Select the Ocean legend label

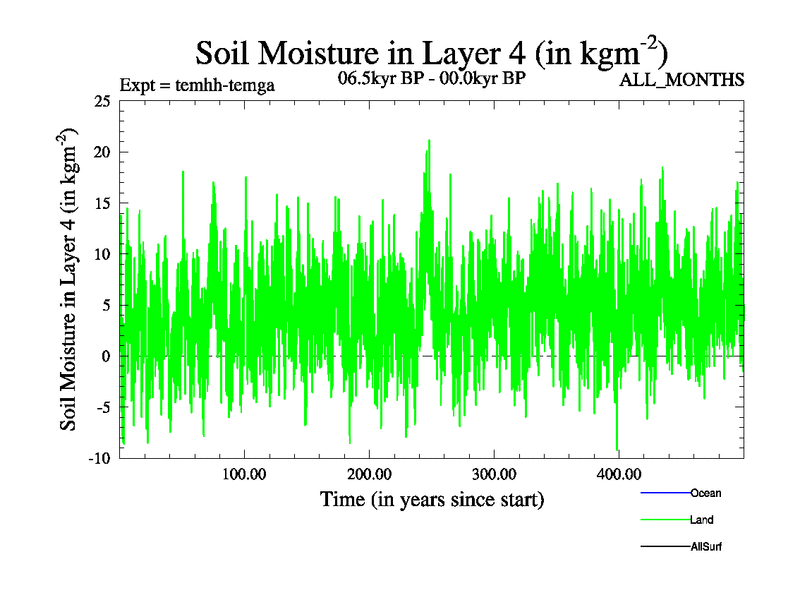click(705, 493)
